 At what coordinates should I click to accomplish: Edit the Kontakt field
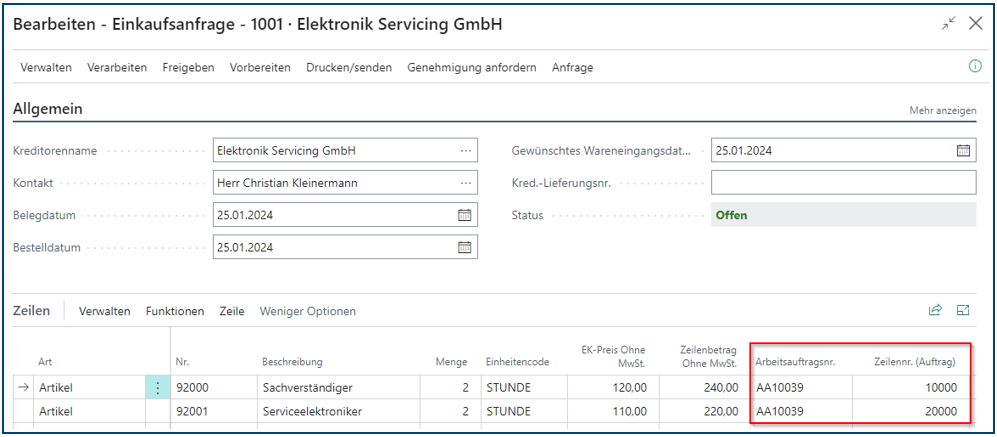pyautogui.click(x=345, y=183)
